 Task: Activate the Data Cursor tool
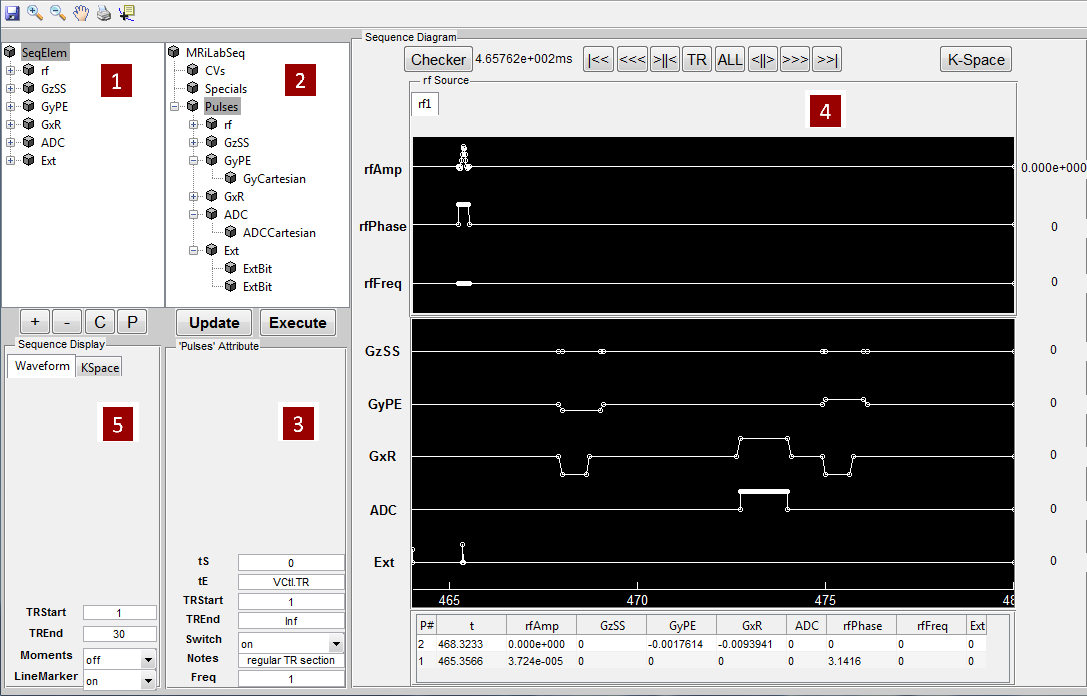tap(126, 13)
